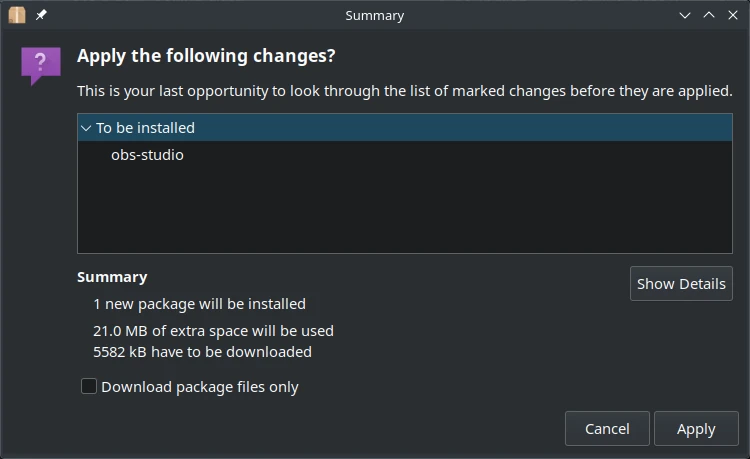The width and height of the screenshot is (750, 459).
Task: Close the Summary dialog window
Action: (733, 15)
